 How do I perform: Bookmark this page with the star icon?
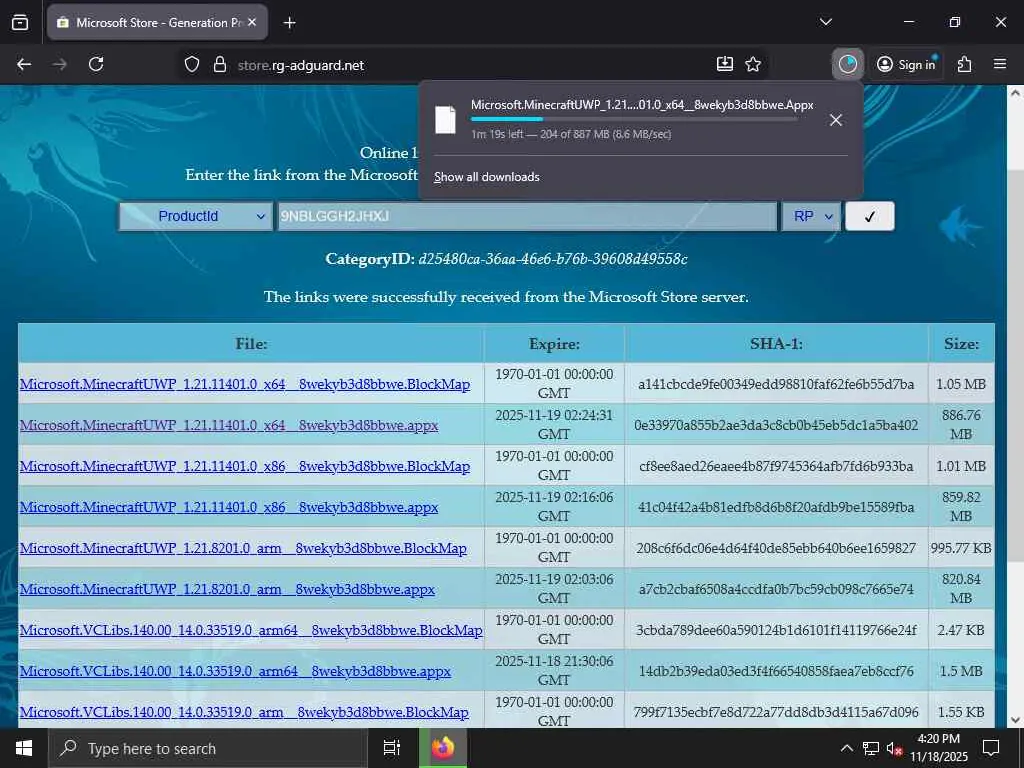pyautogui.click(x=753, y=64)
